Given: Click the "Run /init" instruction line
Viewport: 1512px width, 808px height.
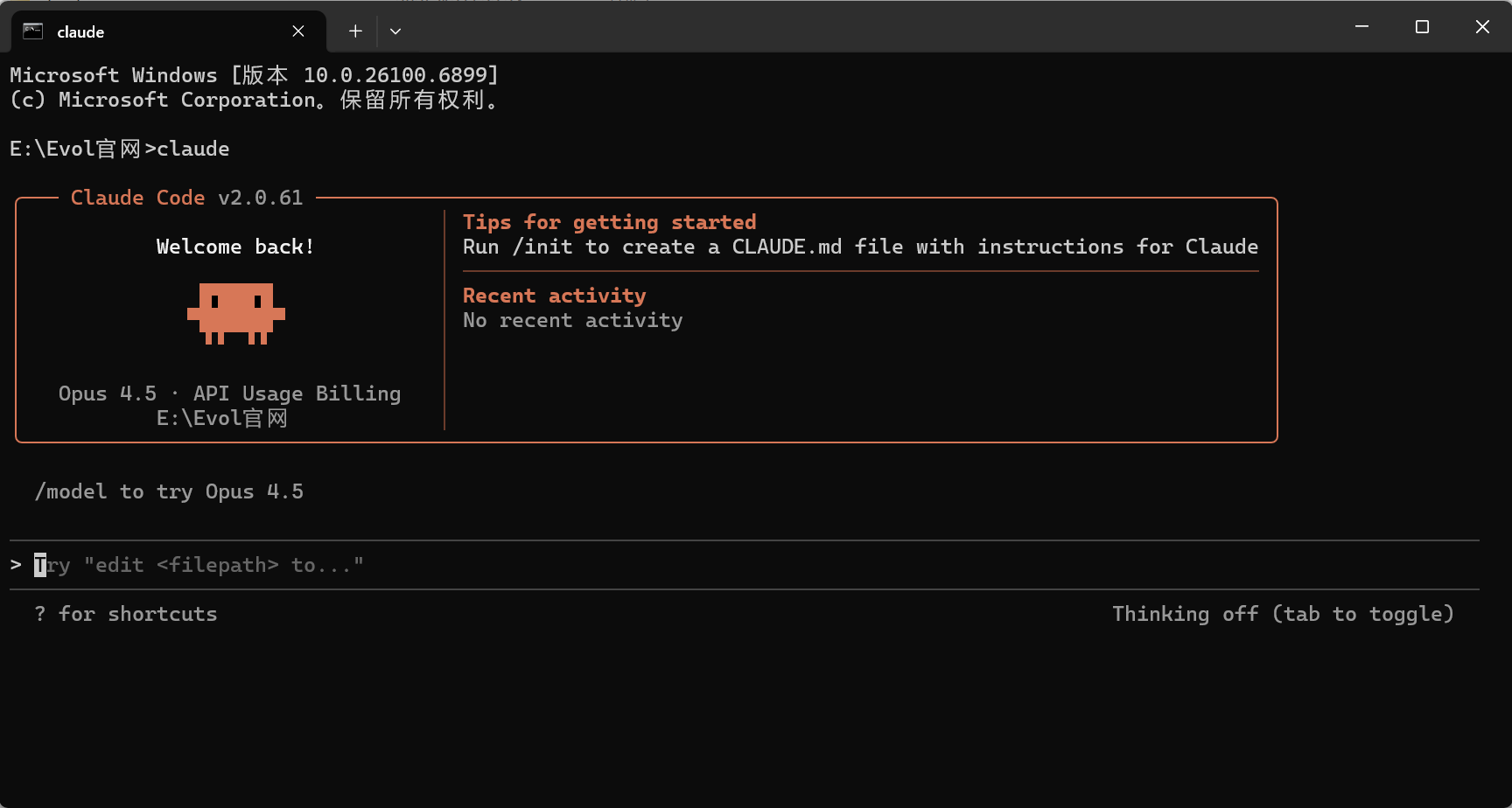Looking at the screenshot, I should pyautogui.click(x=859, y=247).
